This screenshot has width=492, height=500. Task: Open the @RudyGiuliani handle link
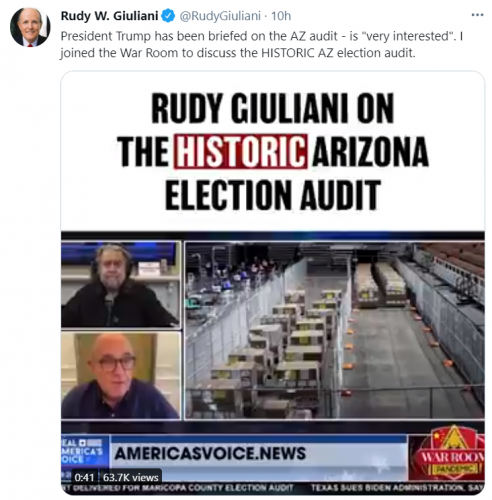coord(220,16)
